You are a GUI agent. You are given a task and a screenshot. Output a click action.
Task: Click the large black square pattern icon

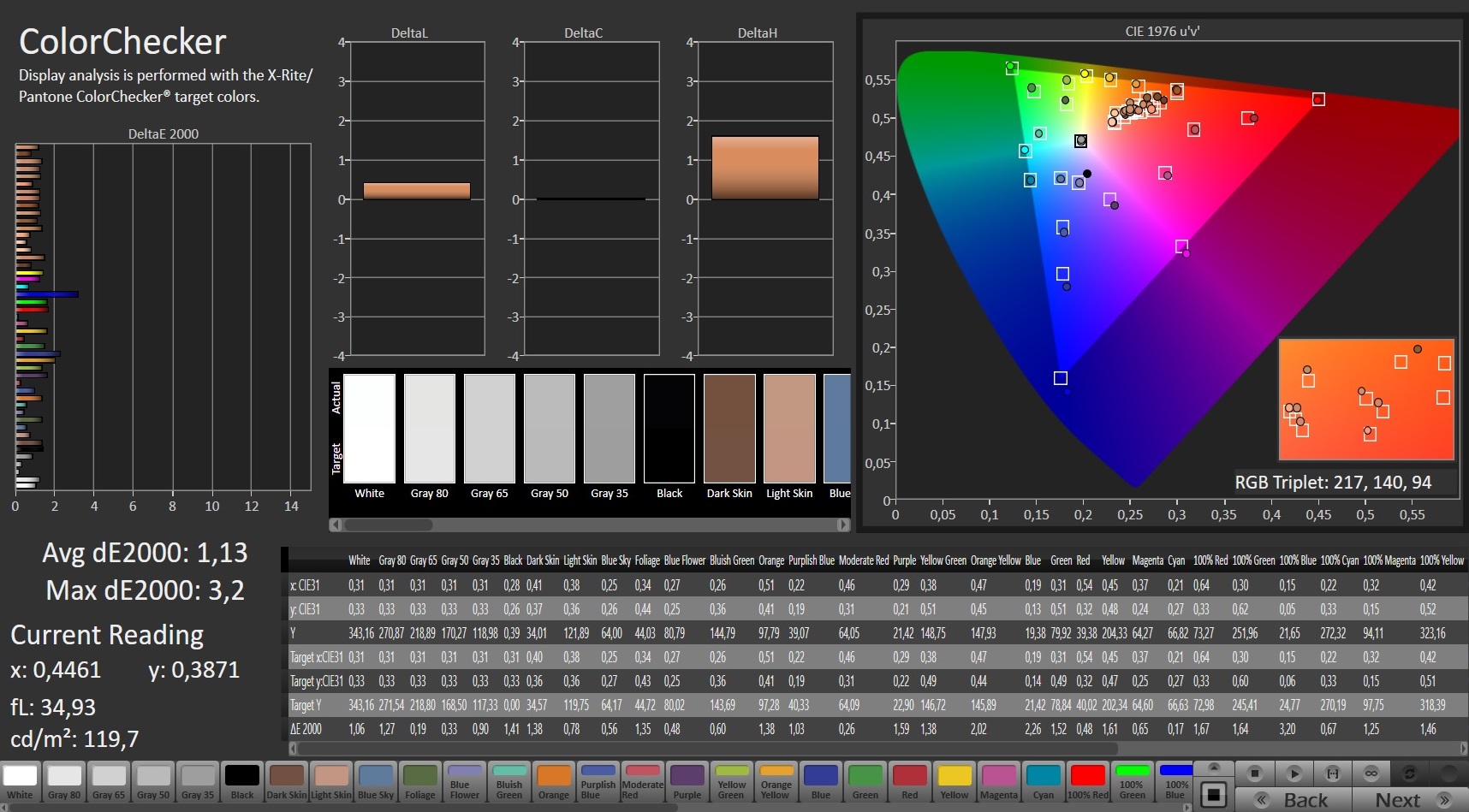pos(1213,795)
